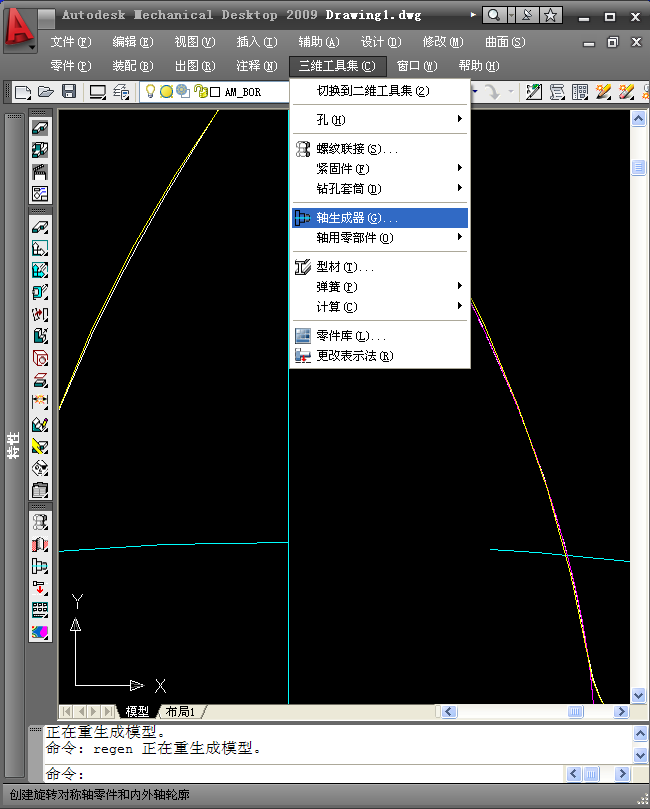Toggle the layer lock padlock icon
This screenshot has height=809, width=650.
pos(201,92)
